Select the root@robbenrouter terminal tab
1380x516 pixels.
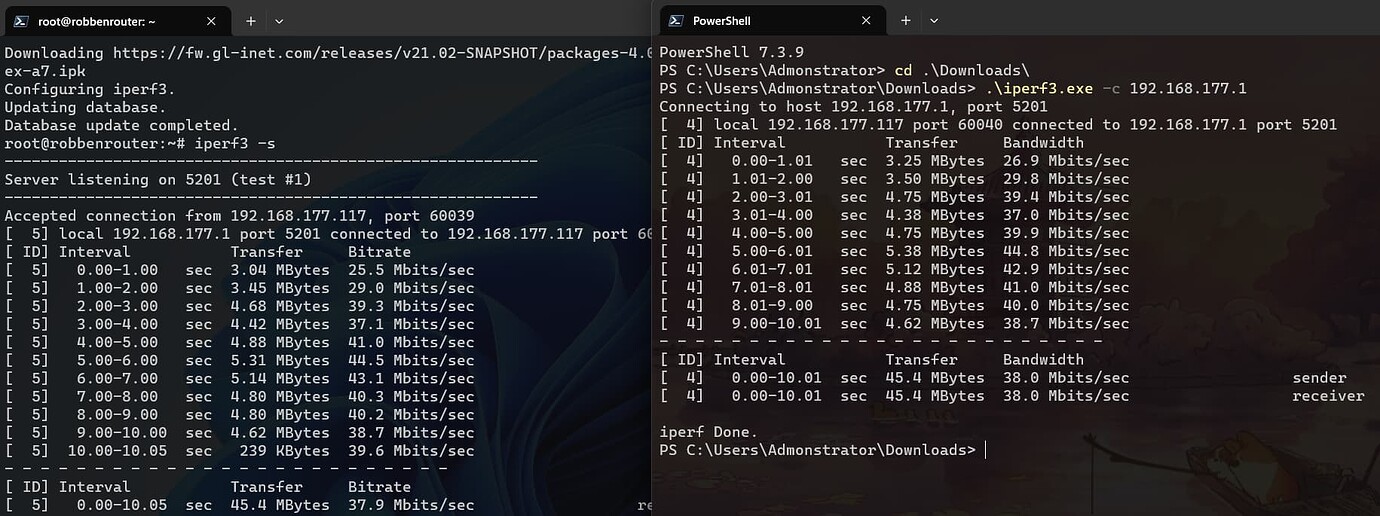tap(116, 20)
